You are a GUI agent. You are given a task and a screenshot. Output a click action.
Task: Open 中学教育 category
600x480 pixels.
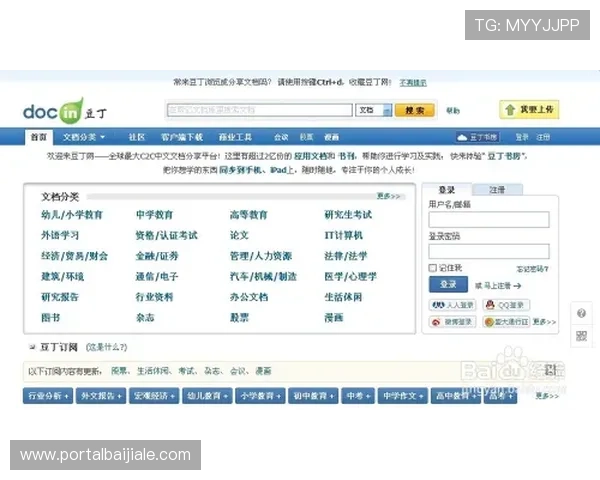coord(154,215)
